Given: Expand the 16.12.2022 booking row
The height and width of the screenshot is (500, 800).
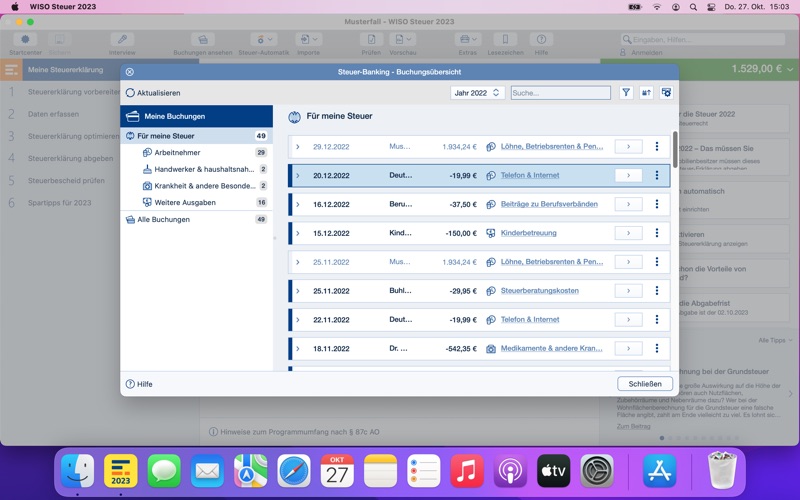Looking at the screenshot, I should click(x=297, y=205).
